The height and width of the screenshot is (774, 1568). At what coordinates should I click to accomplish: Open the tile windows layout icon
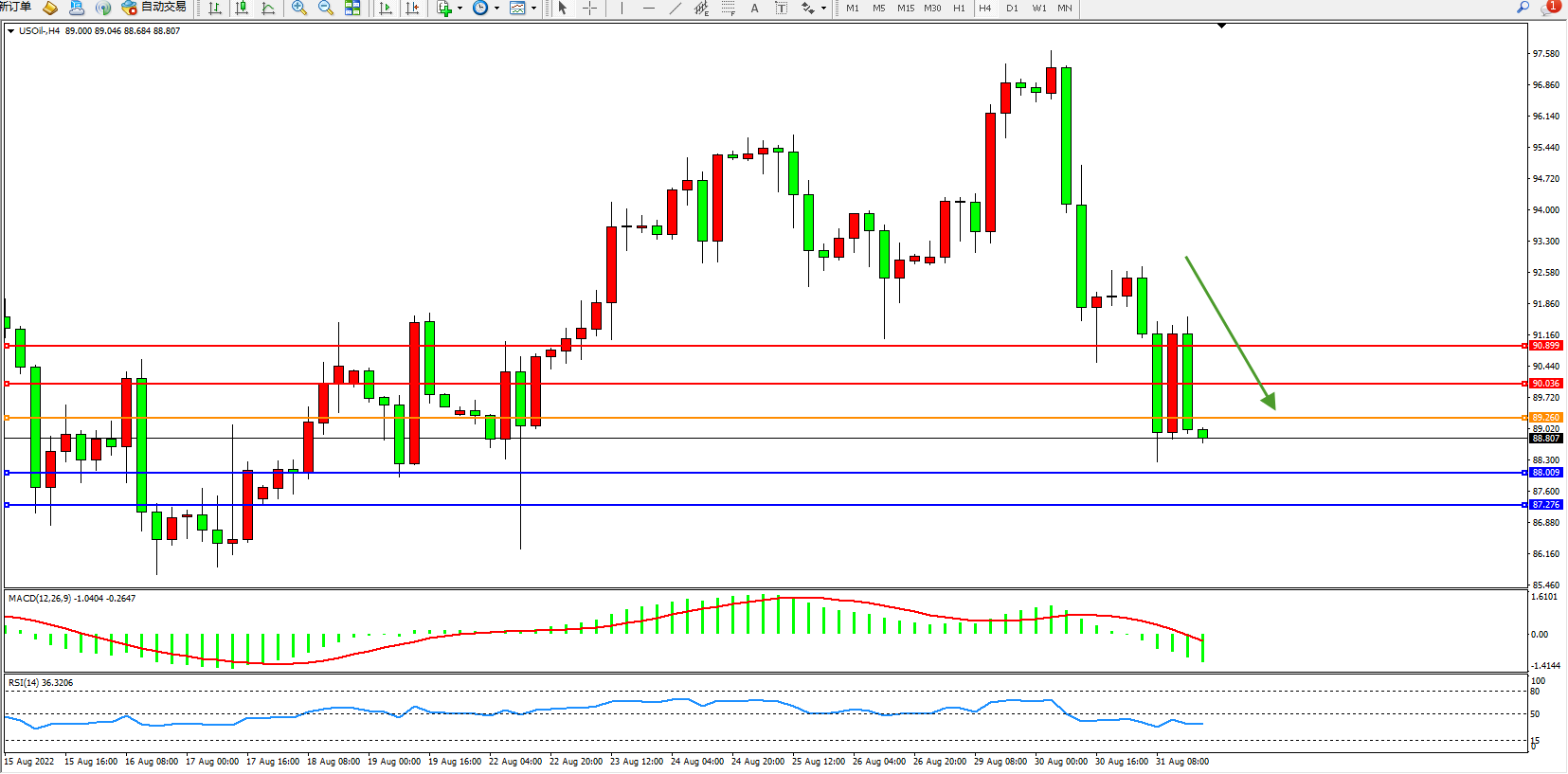pos(352,9)
